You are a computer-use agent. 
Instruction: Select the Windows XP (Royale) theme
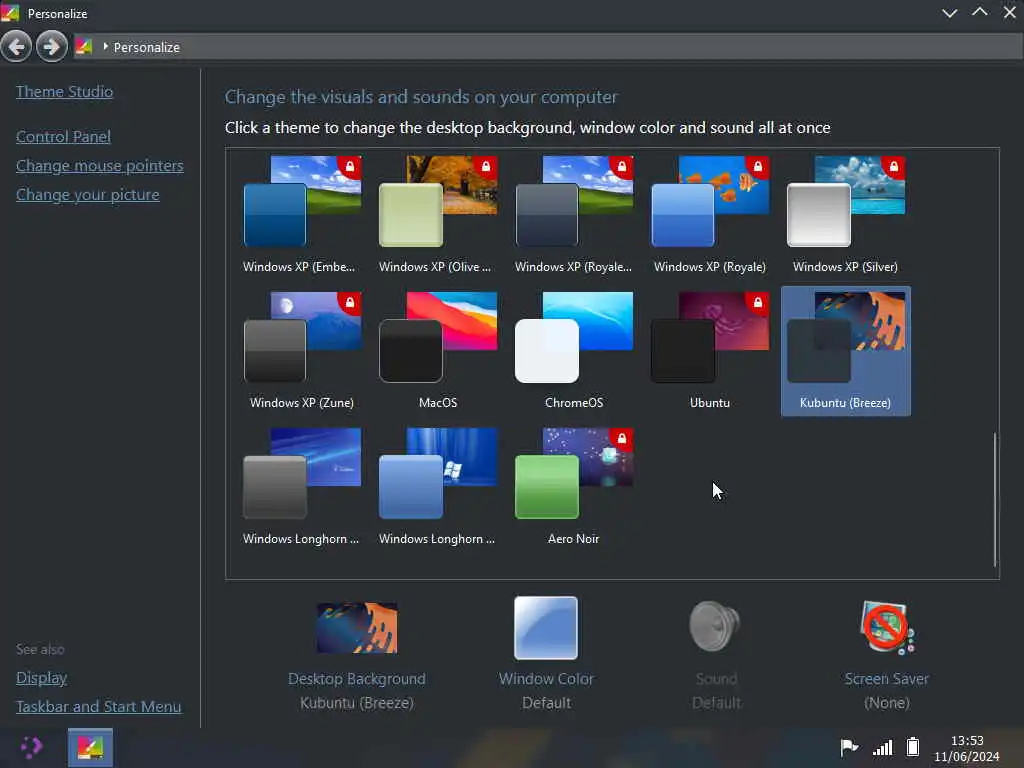point(710,215)
